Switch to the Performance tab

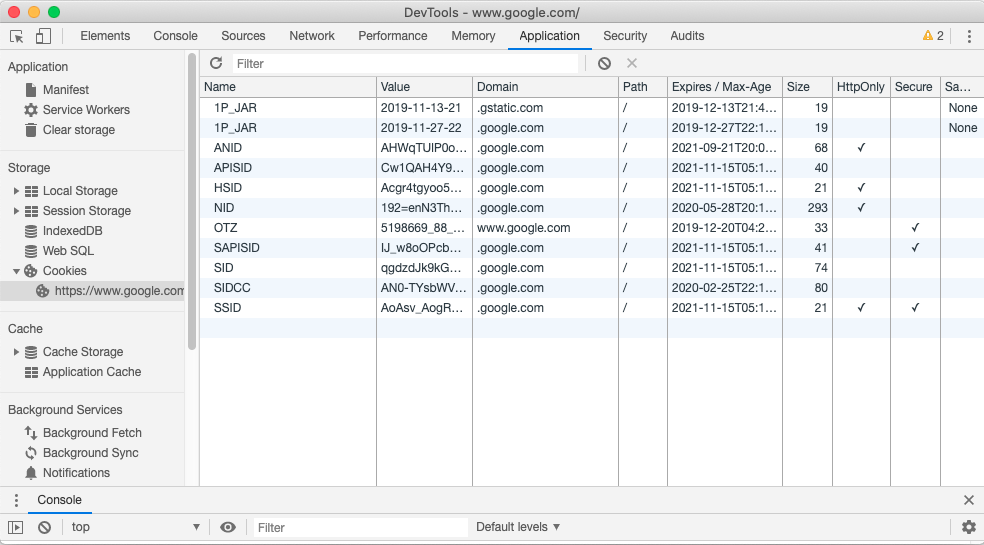click(x=393, y=36)
